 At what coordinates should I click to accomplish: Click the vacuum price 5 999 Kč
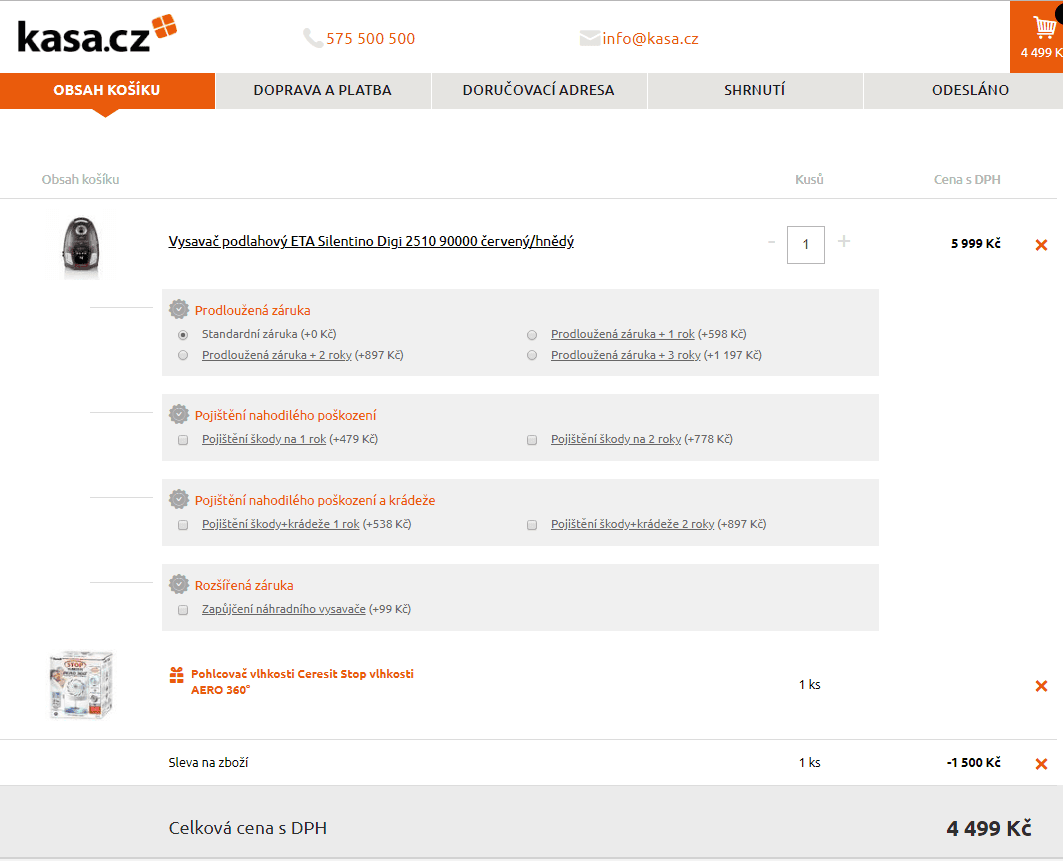[x=976, y=243]
